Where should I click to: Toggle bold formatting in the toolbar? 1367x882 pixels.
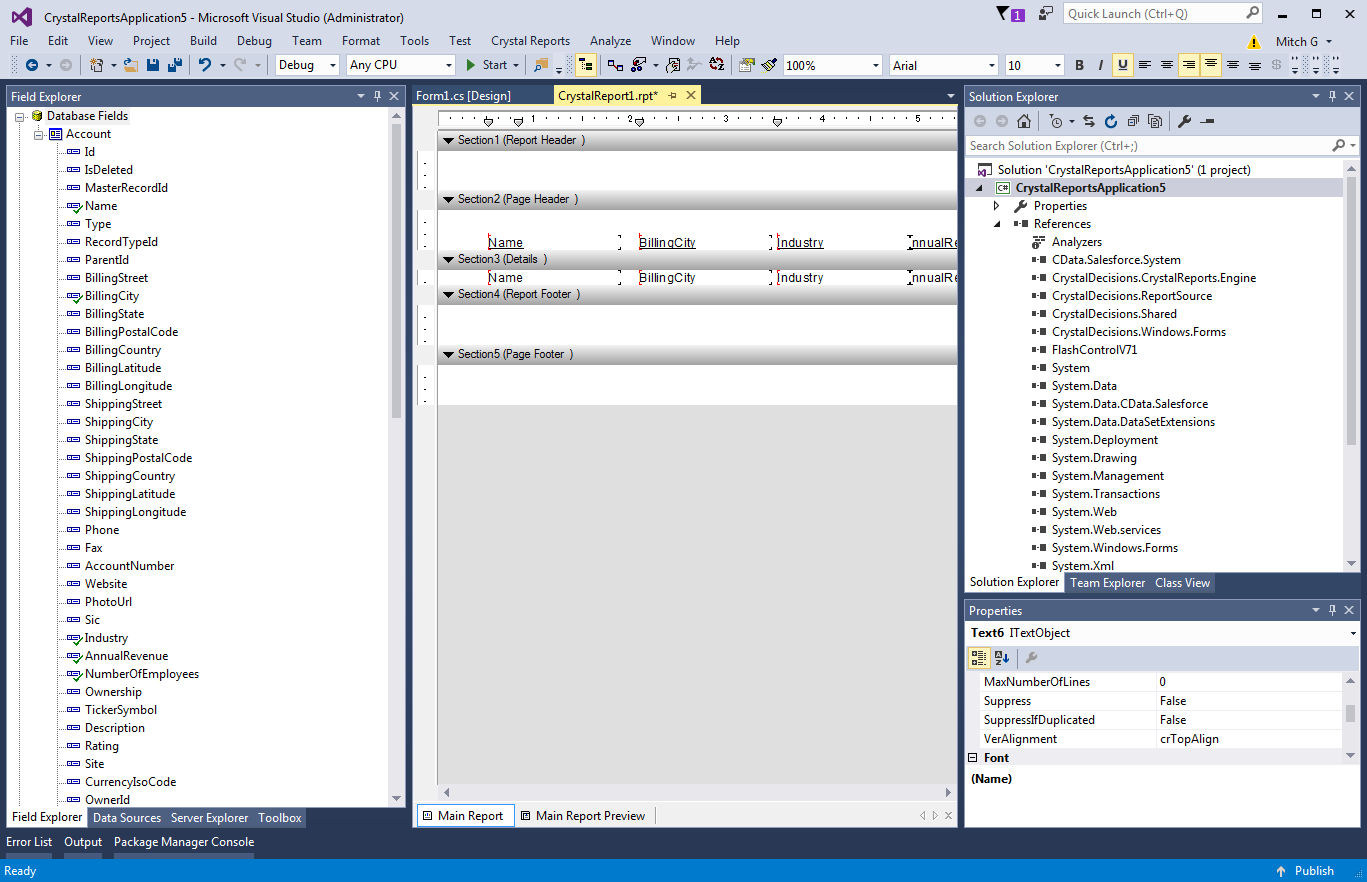pos(1079,65)
